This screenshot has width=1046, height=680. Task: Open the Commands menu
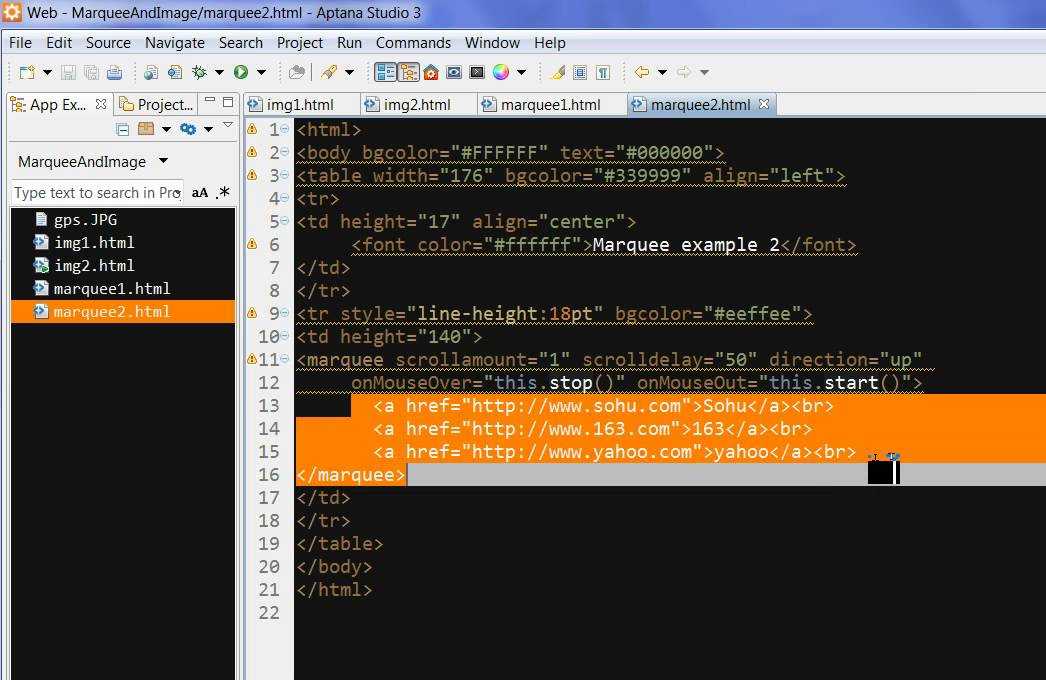click(x=413, y=43)
